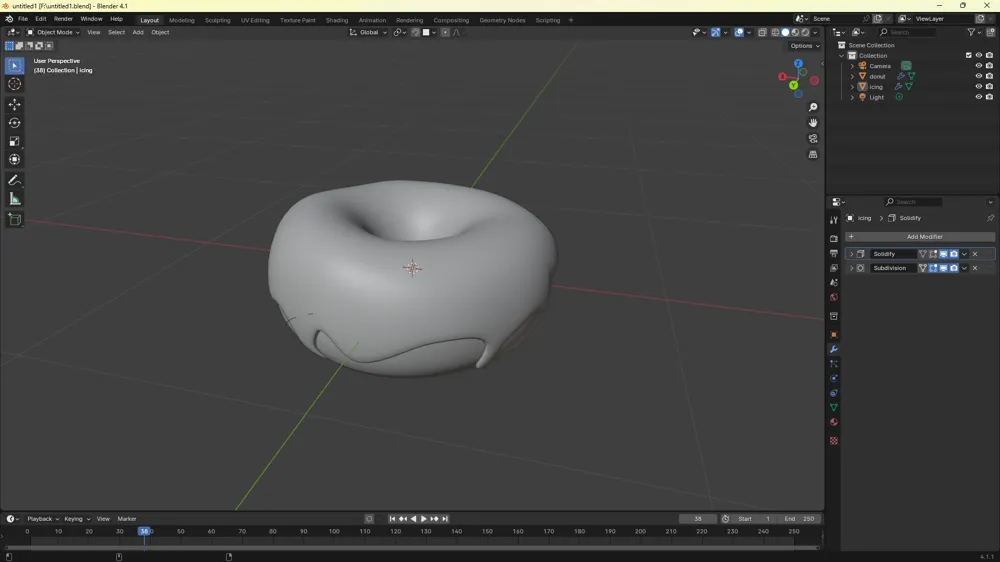Open the viewport Options dropdown
Viewport: 1000px width, 562px height.
(805, 46)
